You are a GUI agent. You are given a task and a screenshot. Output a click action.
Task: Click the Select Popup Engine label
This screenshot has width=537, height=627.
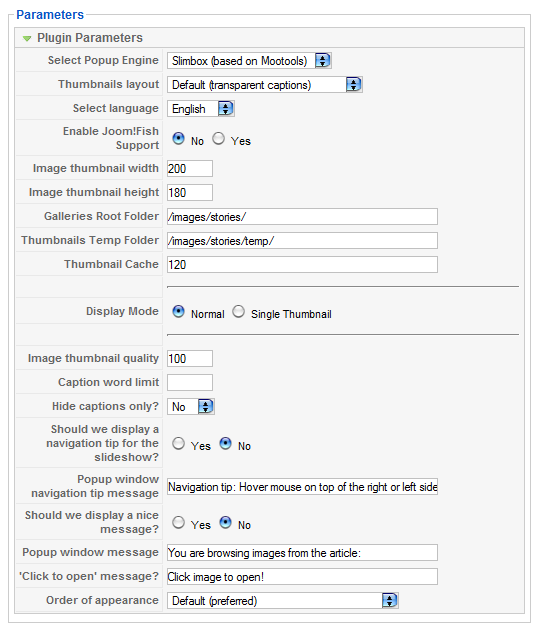103,60
